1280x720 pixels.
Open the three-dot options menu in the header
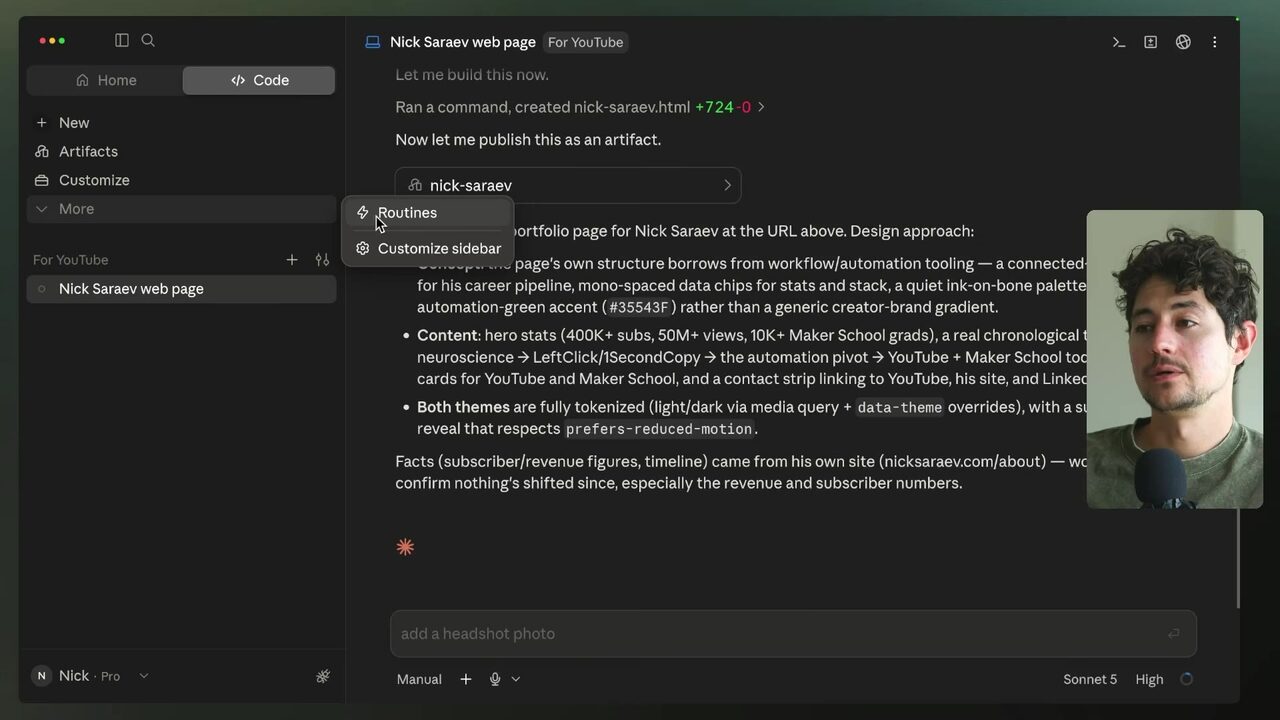(x=1215, y=42)
